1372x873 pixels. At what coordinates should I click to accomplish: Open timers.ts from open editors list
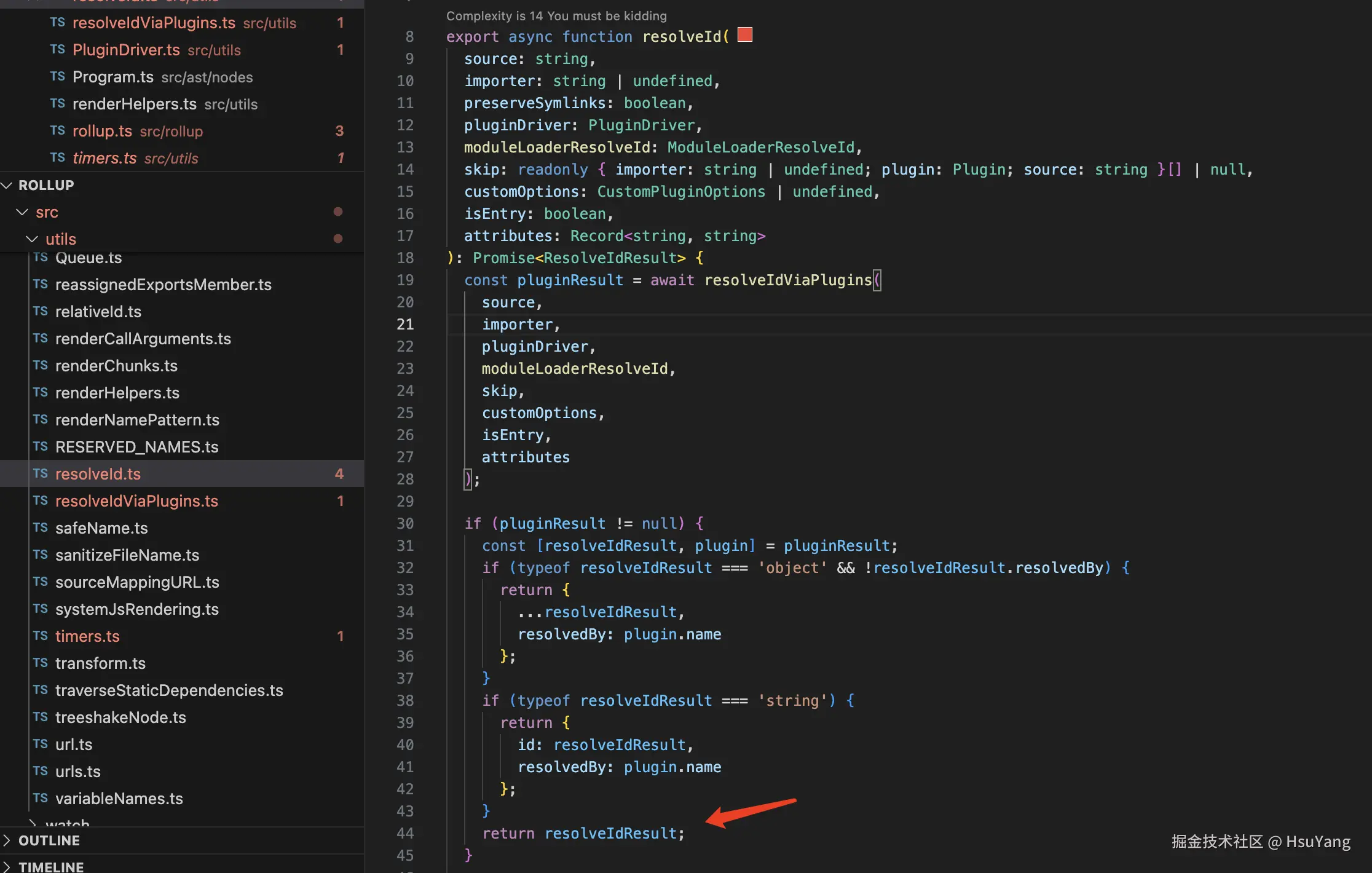[x=104, y=158]
